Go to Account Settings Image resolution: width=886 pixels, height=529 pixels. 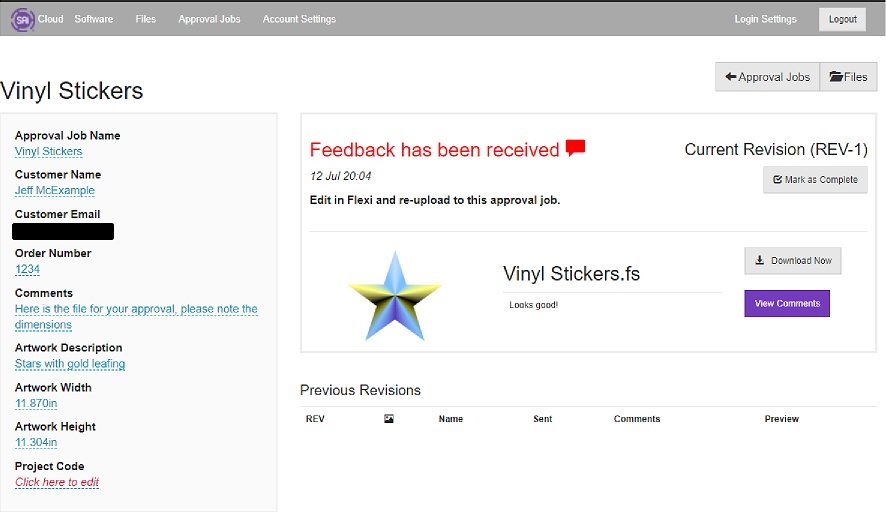pyautogui.click(x=299, y=19)
